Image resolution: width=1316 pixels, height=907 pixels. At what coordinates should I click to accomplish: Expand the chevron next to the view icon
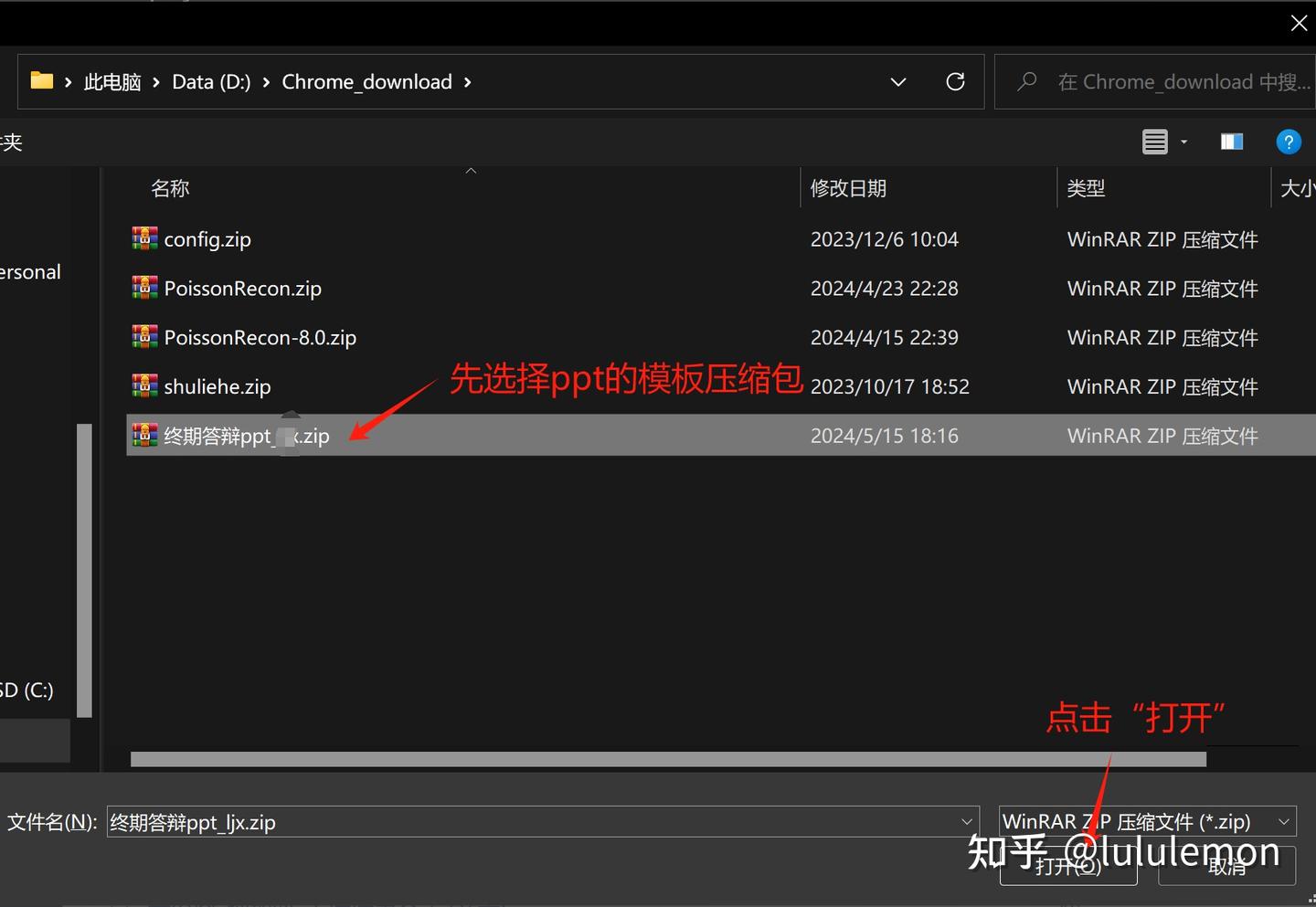(1183, 142)
